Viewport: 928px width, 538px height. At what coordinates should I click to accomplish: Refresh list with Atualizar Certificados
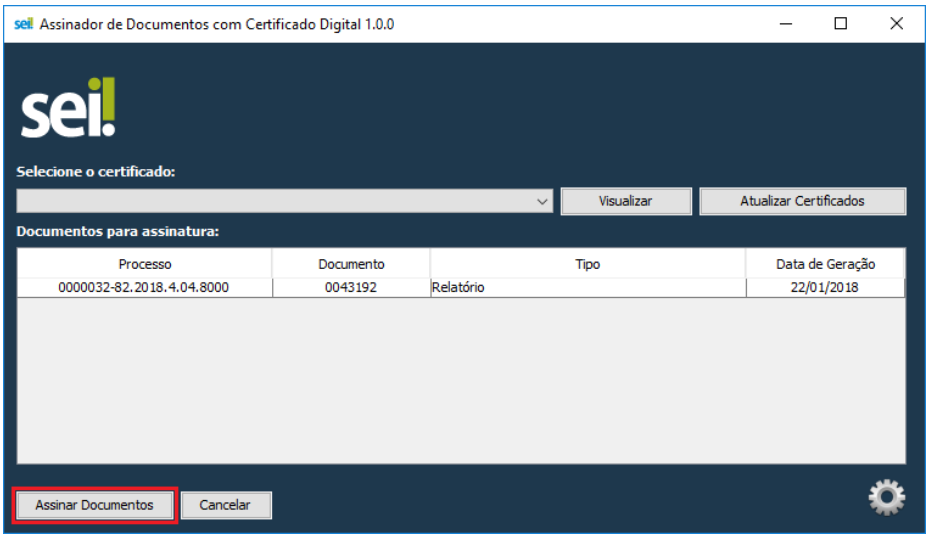pos(802,201)
